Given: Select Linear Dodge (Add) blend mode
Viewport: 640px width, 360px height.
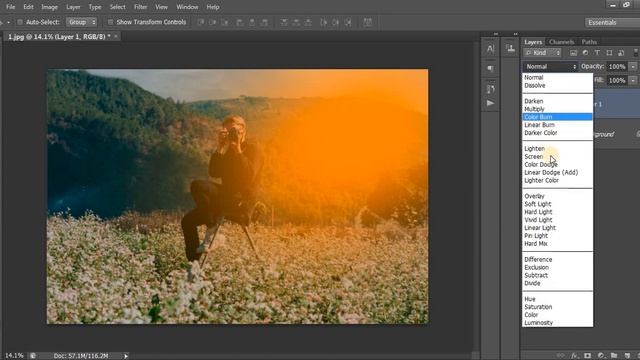Looking at the screenshot, I should [558, 172].
